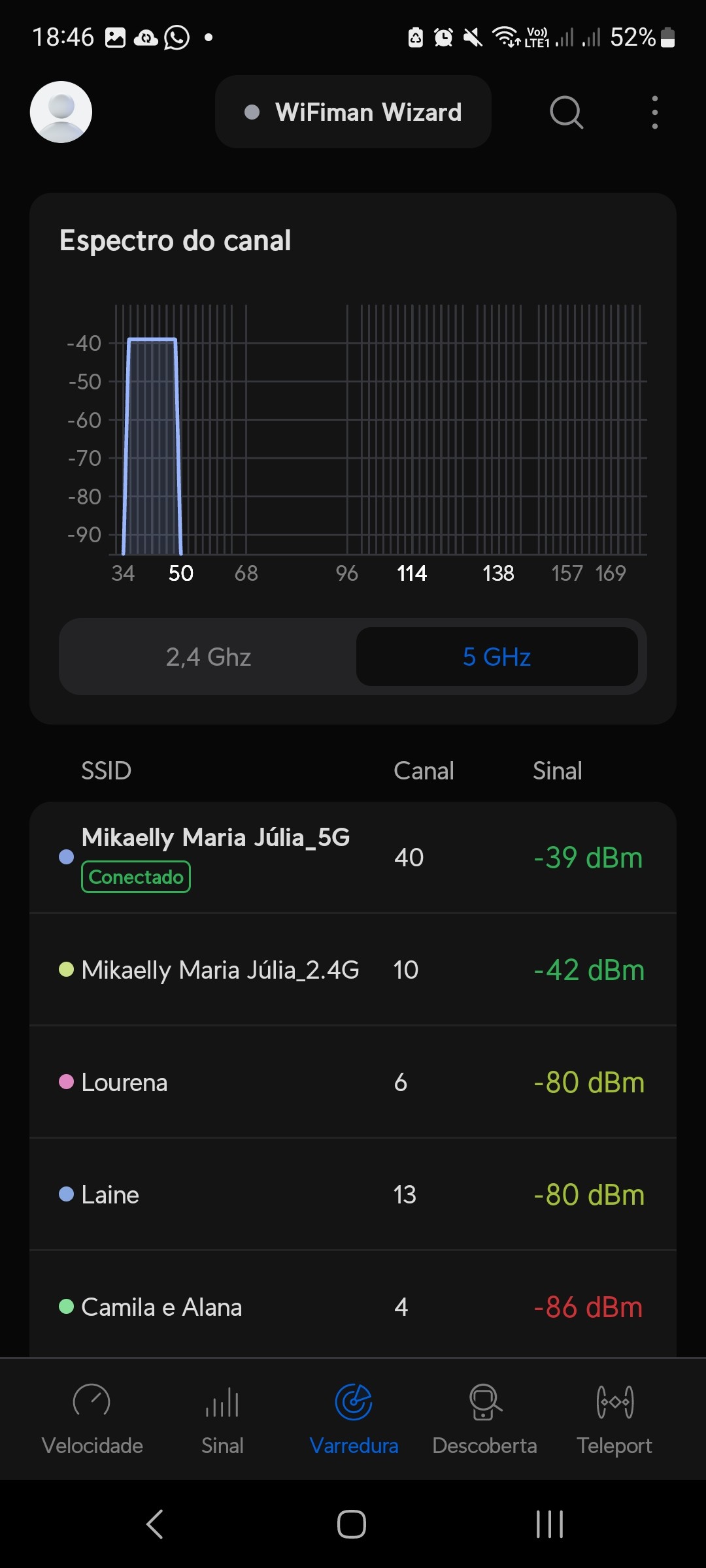Tap the Android home button
Screen dimensions: 706x1568
tap(352, 1524)
